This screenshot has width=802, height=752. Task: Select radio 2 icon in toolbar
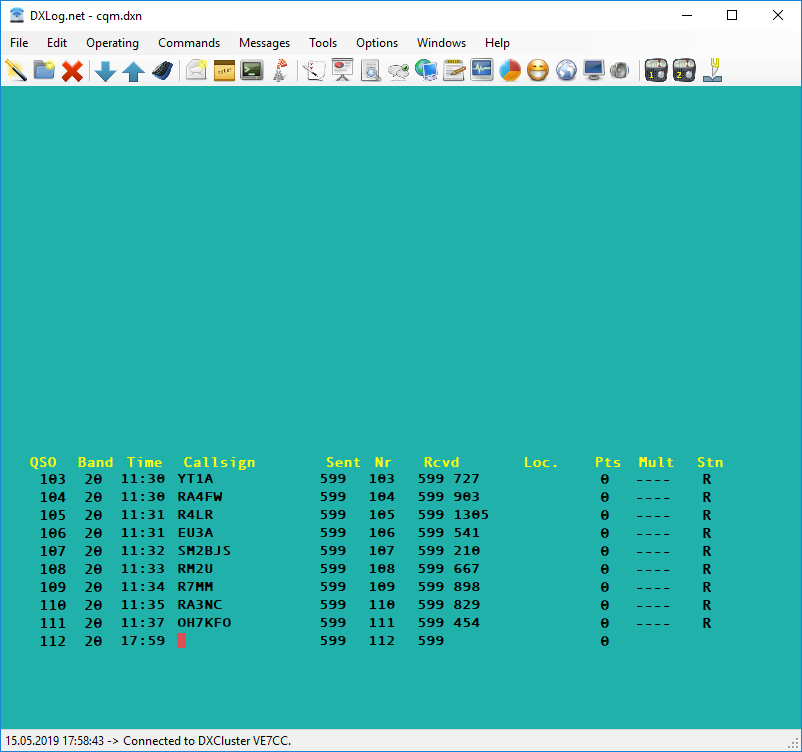684,70
